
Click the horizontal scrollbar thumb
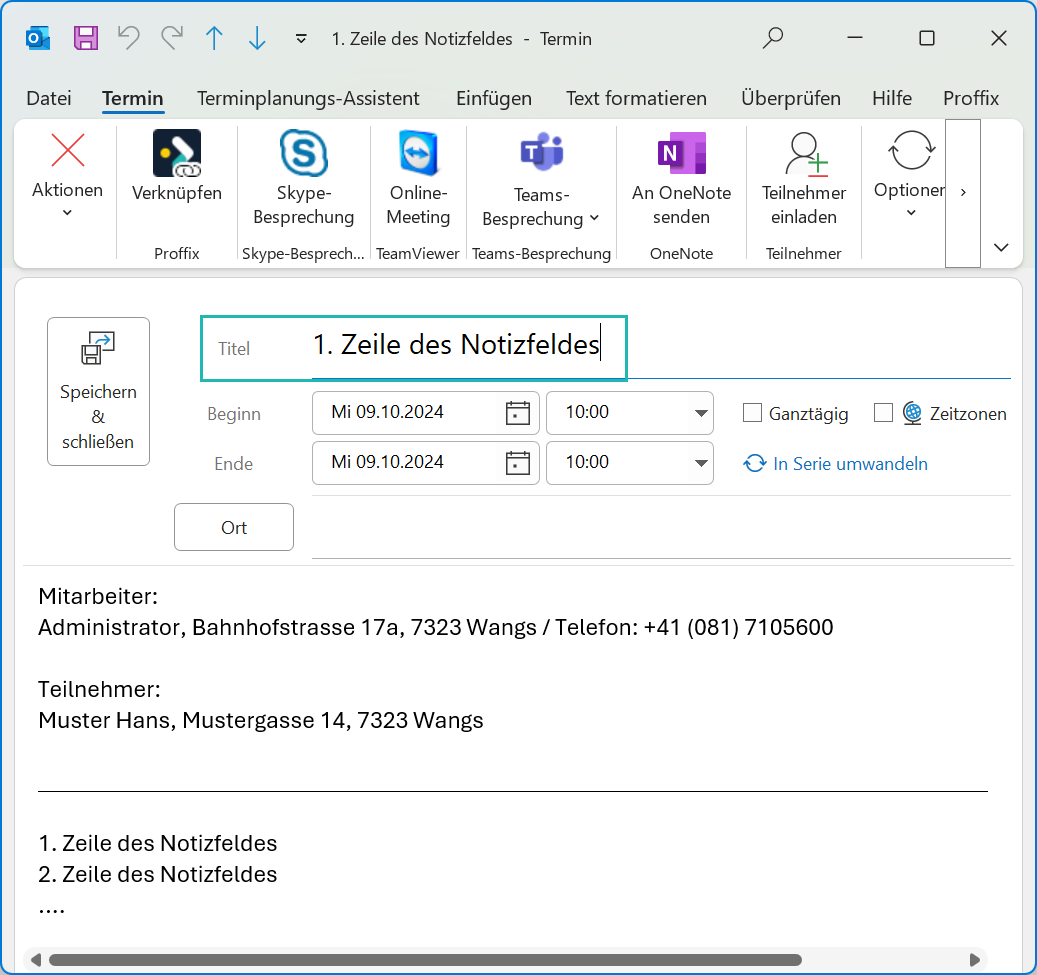(x=425, y=960)
